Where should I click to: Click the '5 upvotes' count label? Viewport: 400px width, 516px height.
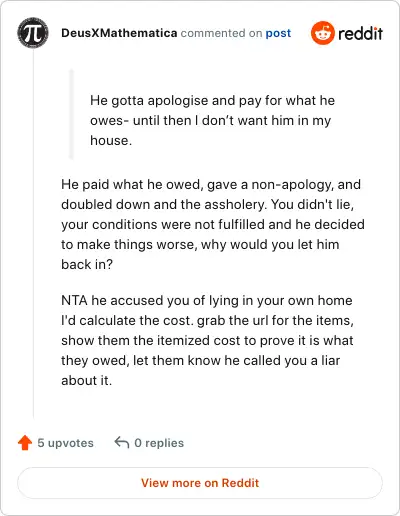(65, 443)
